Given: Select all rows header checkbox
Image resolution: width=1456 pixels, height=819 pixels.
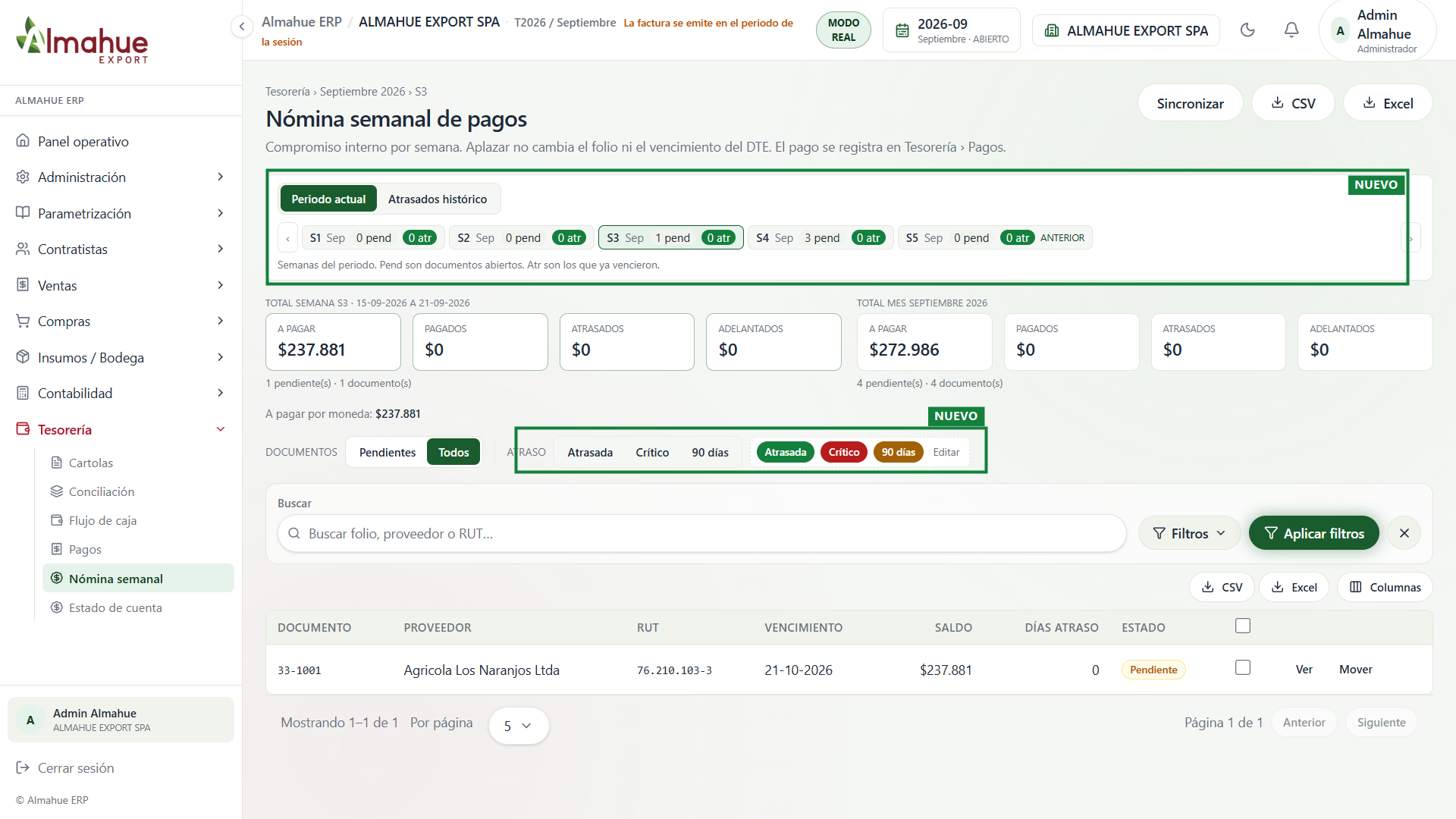Looking at the screenshot, I should tap(1243, 626).
